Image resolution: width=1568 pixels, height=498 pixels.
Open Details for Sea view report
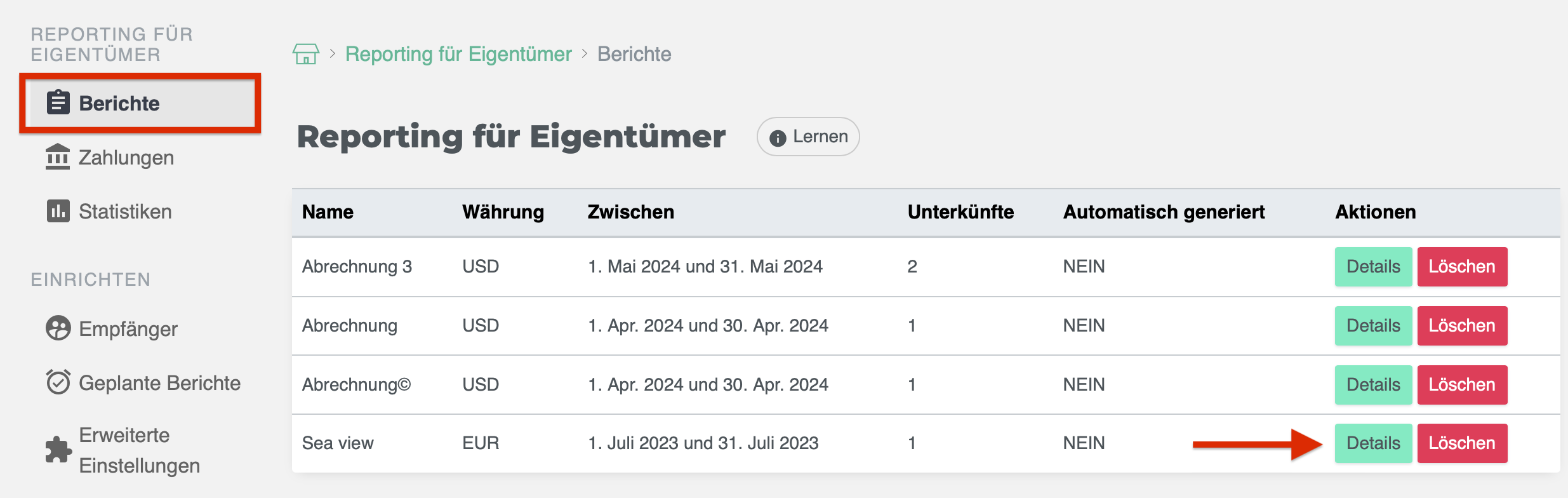pyautogui.click(x=1372, y=443)
